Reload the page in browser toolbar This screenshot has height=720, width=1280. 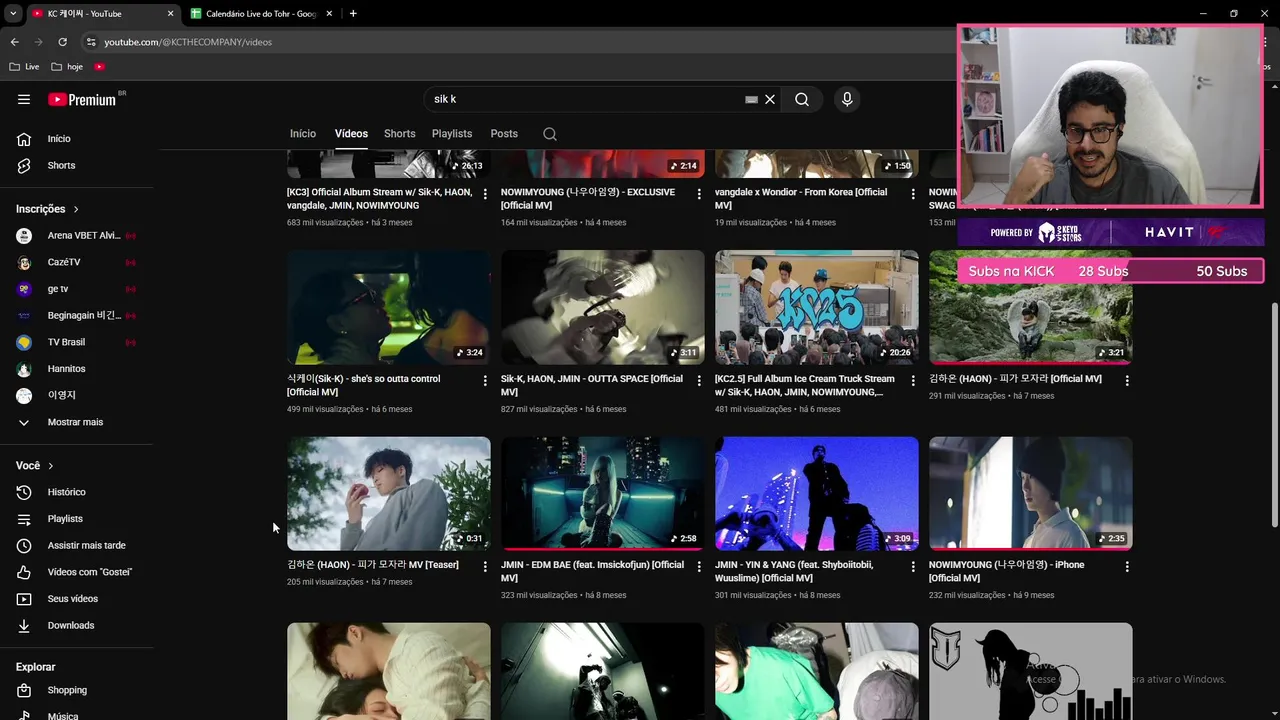coord(62,42)
